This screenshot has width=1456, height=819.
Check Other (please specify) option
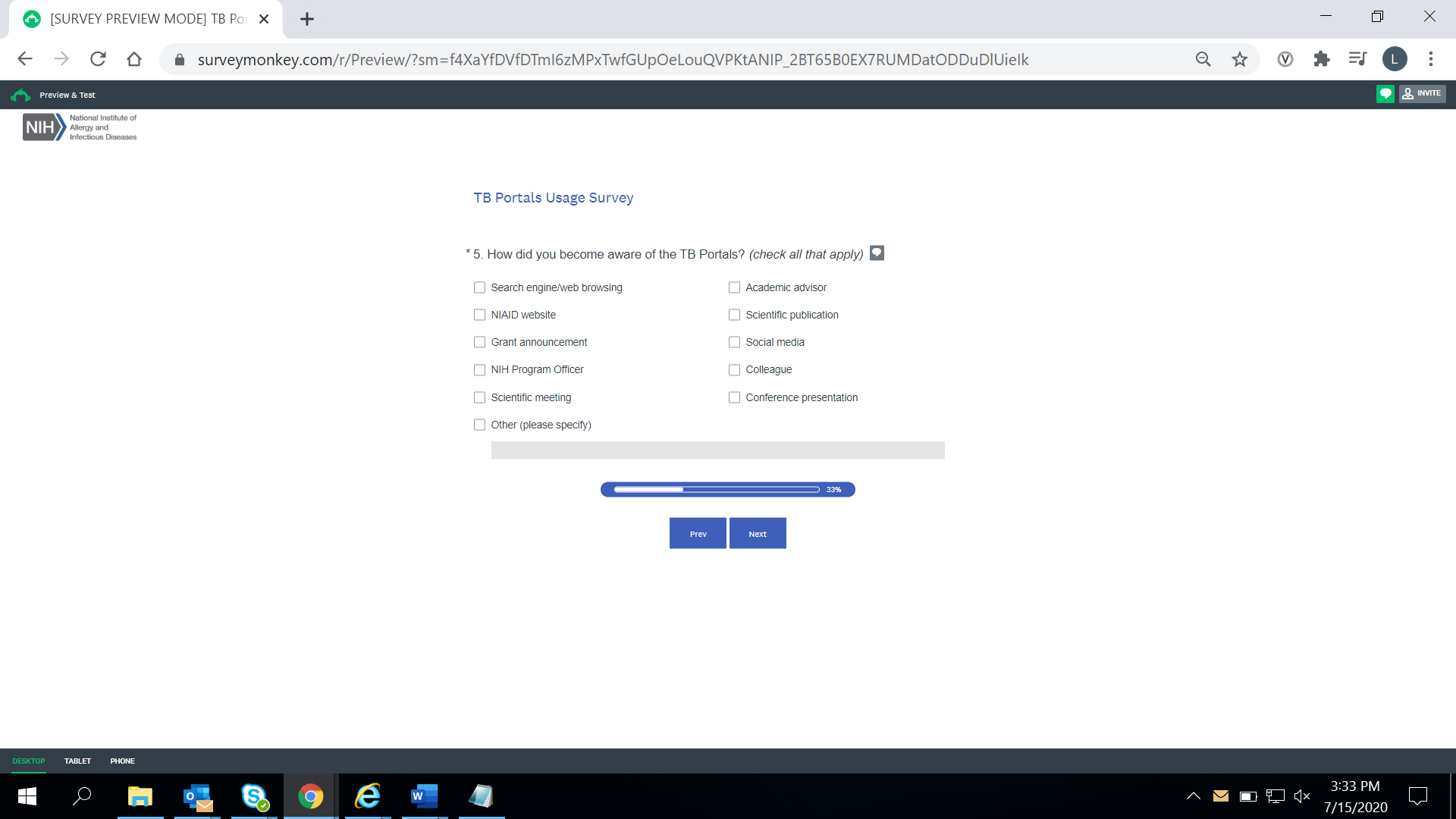pos(479,425)
